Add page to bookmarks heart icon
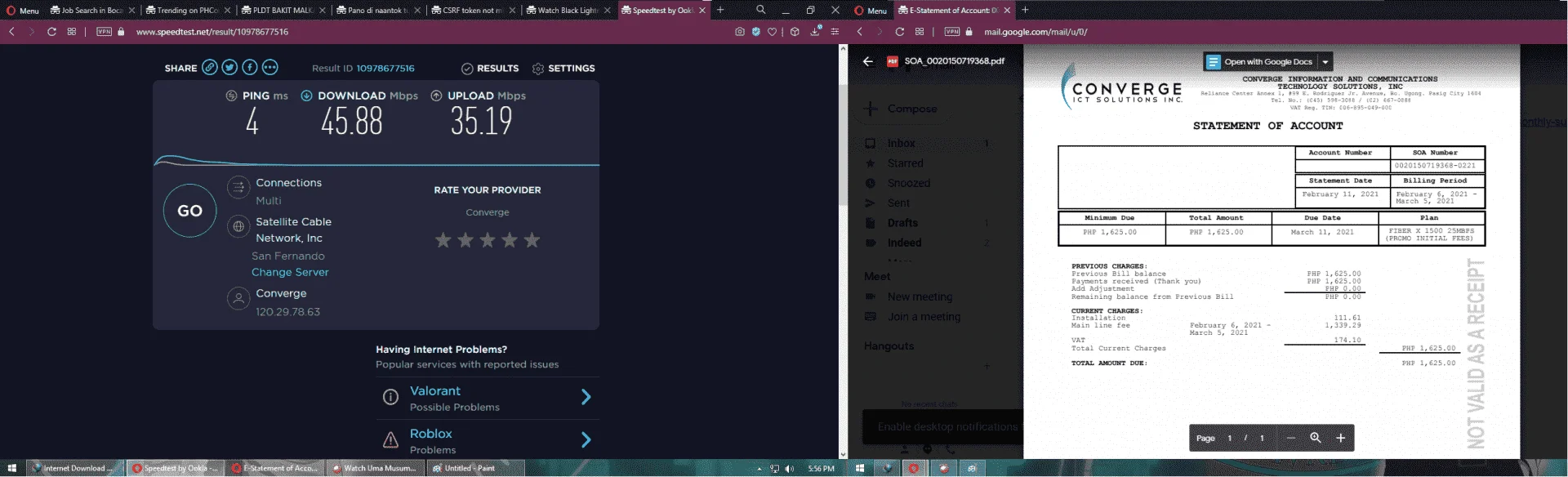The height and width of the screenshot is (477, 1568). point(772,32)
